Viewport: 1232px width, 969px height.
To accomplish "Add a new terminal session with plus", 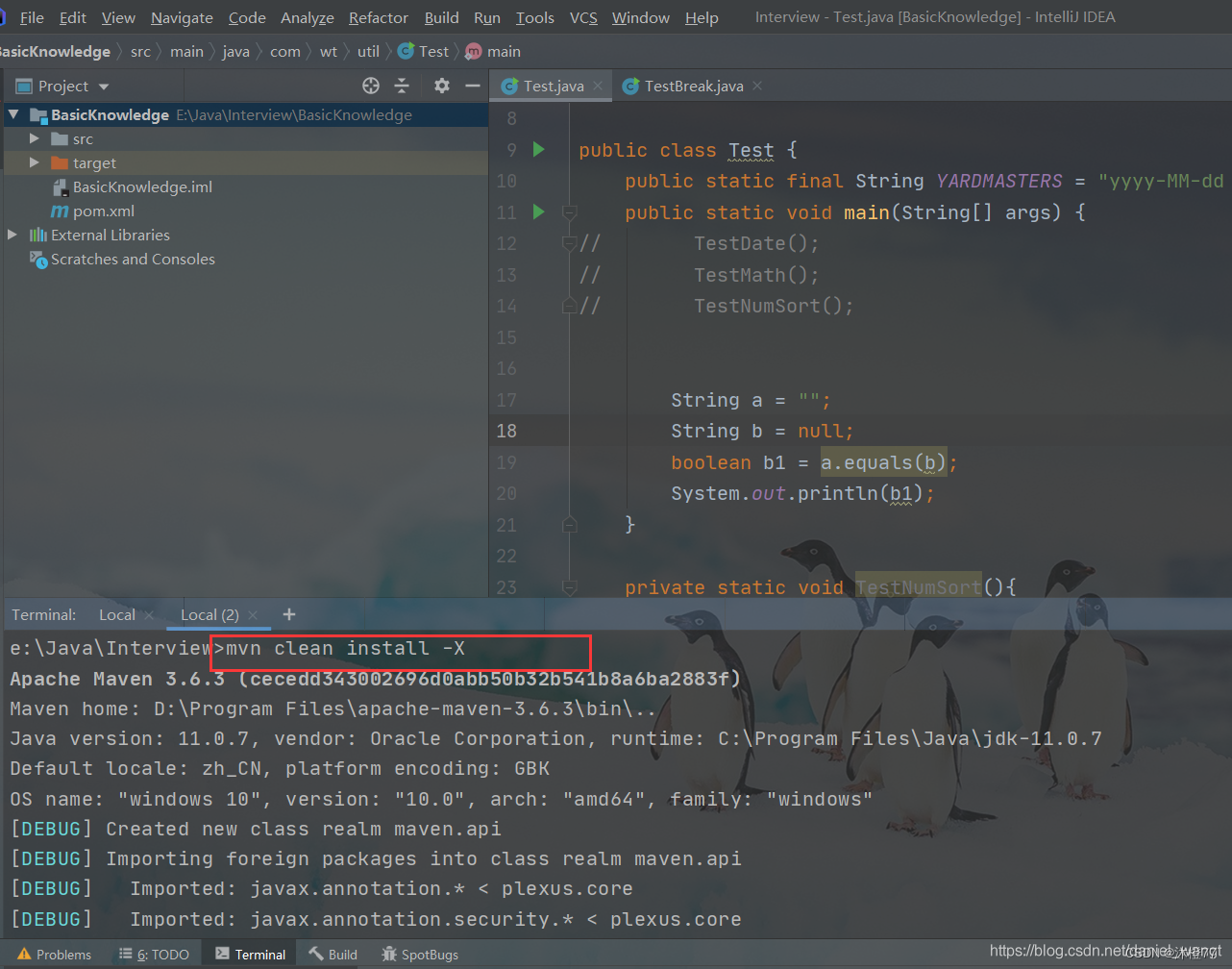I will pos(289,614).
